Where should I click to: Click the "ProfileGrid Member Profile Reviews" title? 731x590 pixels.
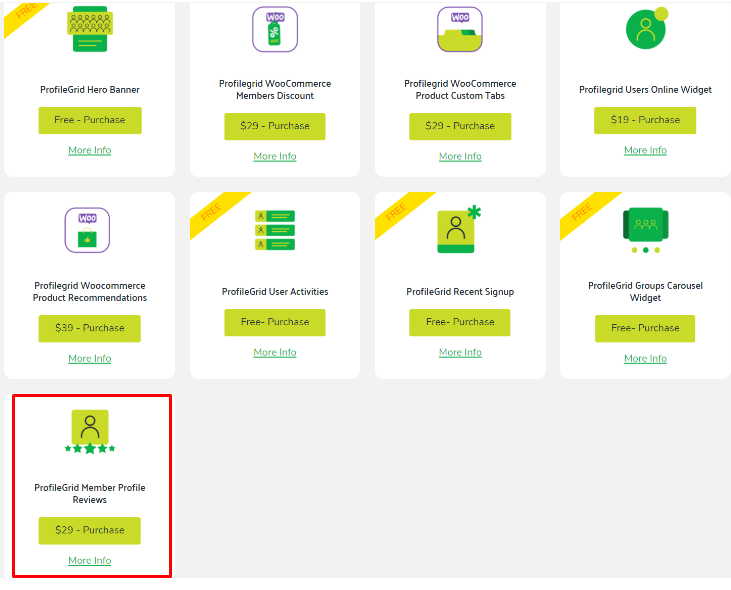point(90,494)
